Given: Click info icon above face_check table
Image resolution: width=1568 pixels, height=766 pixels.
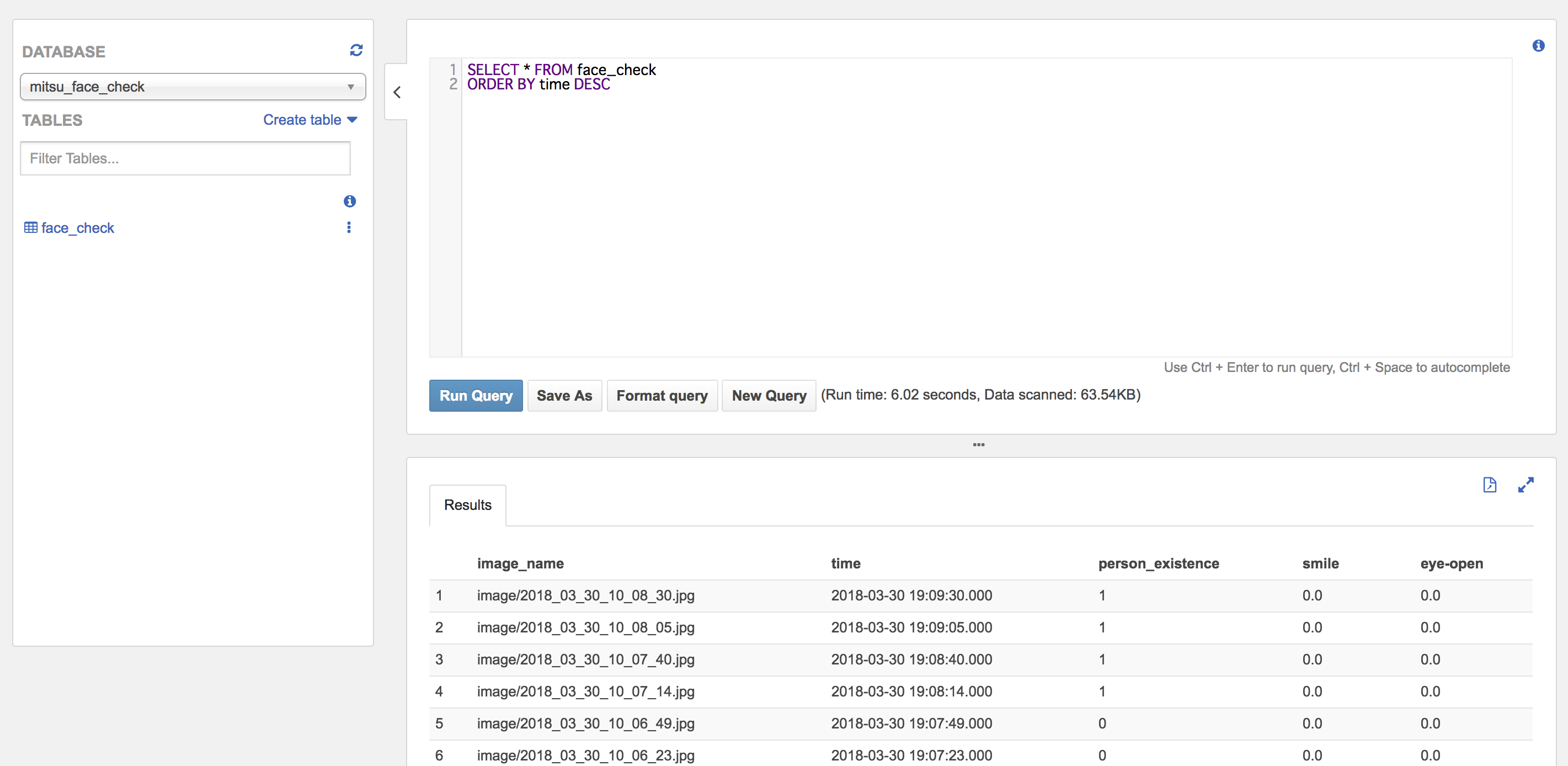Looking at the screenshot, I should pyautogui.click(x=349, y=201).
